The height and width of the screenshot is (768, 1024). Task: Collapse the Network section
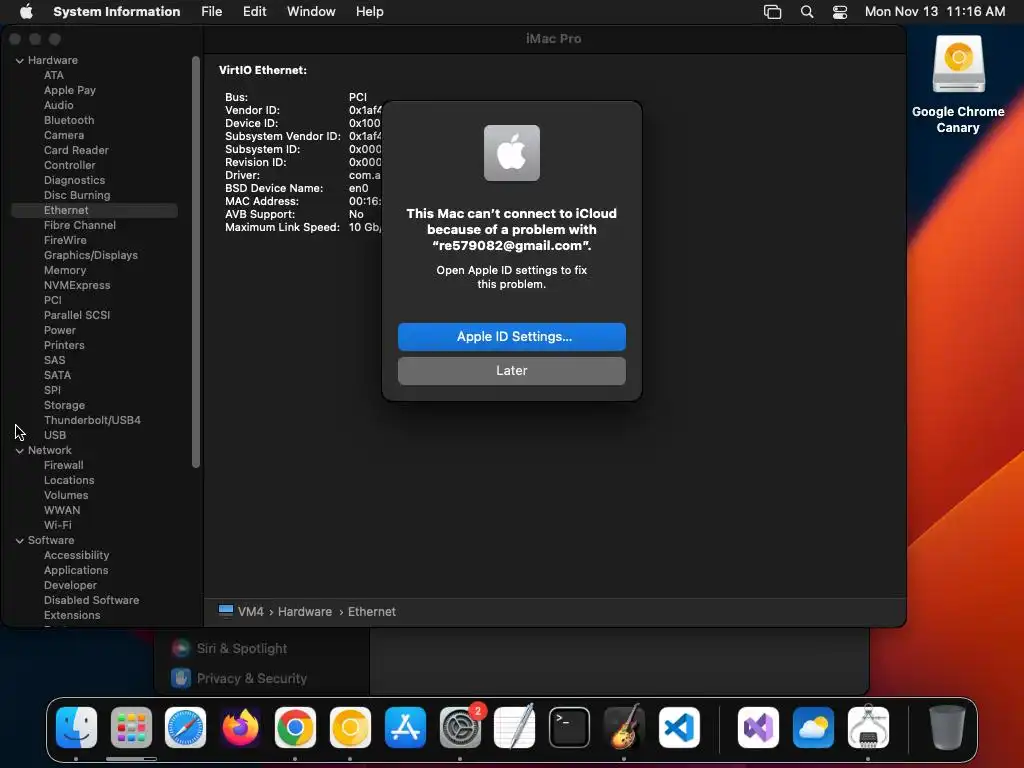[20, 451]
